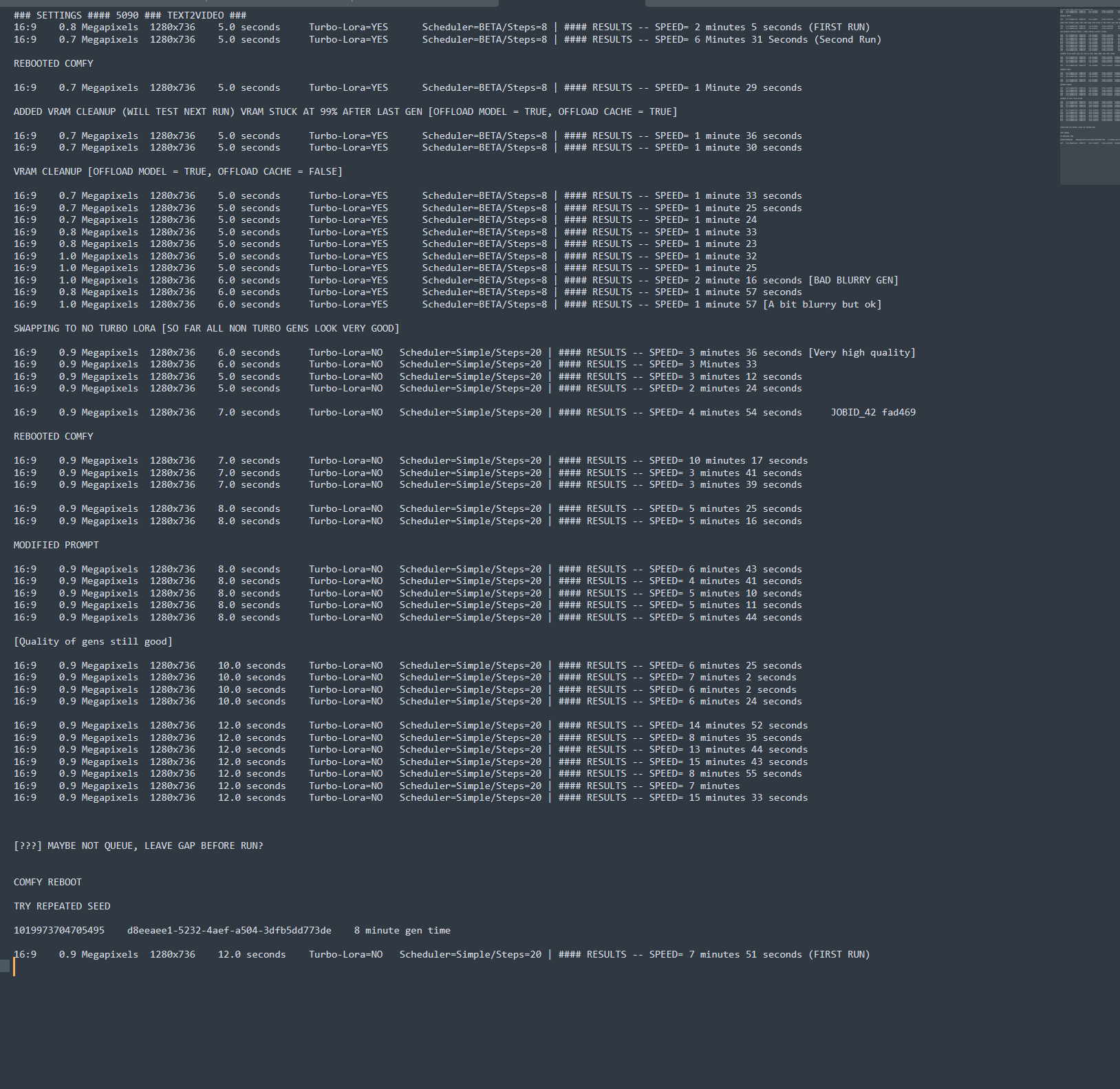Click the "2 minutes 24 seconds" result
The height and width of the screenshot is (1089, 1120).
pyautogui.click(x=745, y=389)
